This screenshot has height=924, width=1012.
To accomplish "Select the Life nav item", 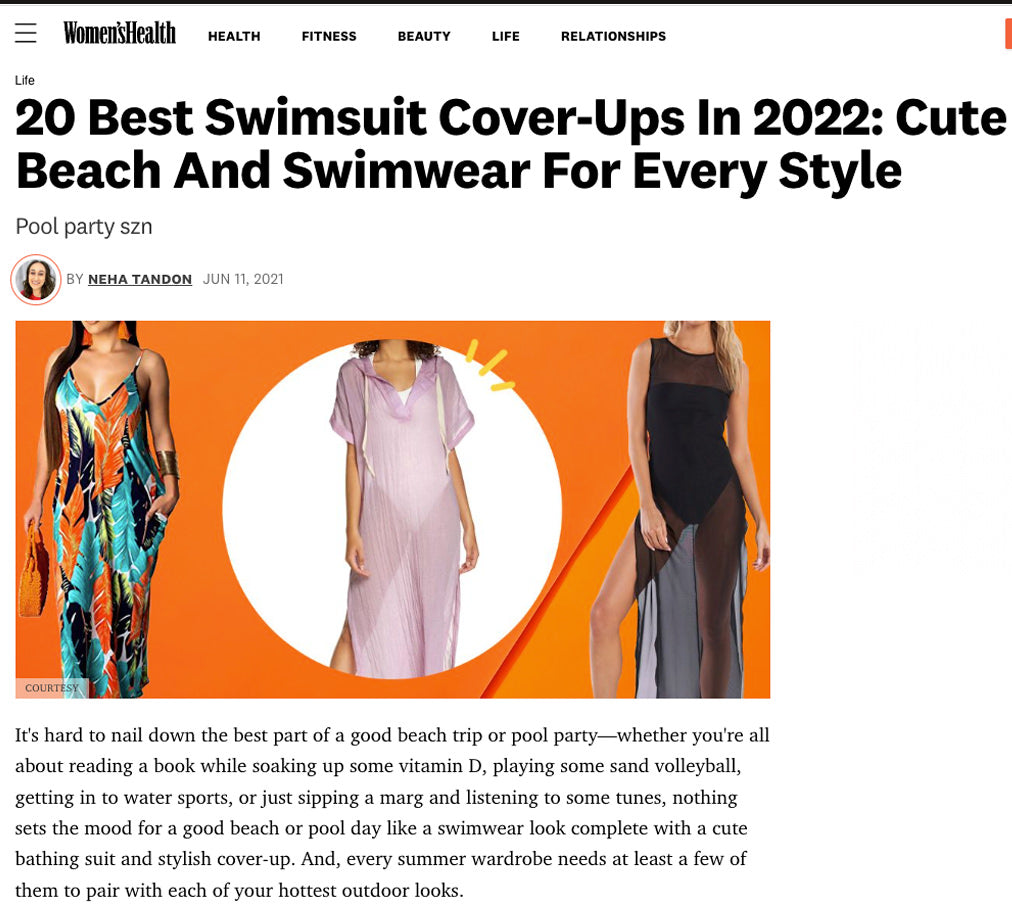I will (x=505, y=36).
